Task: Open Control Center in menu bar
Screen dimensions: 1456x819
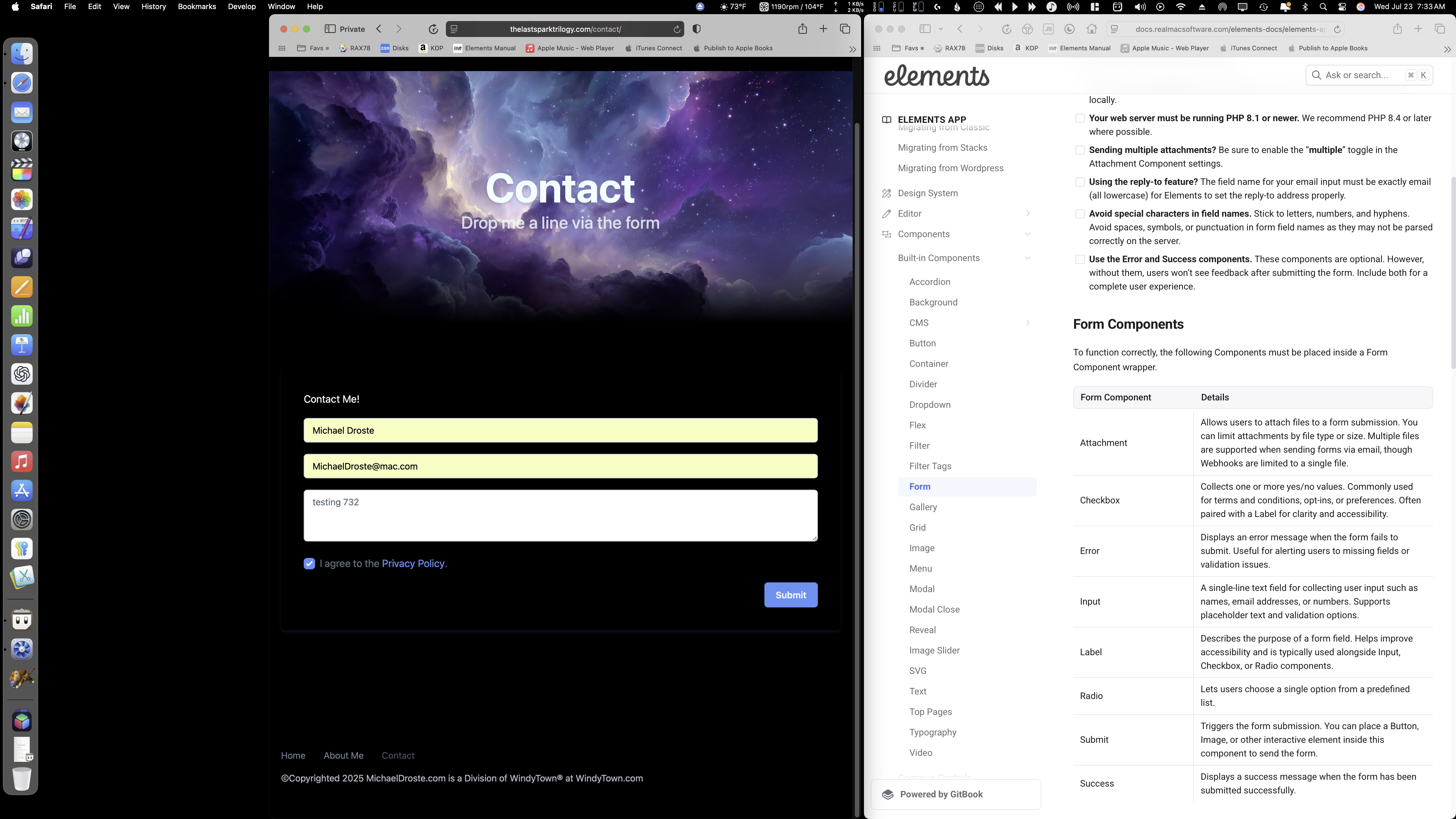Action: coord(1342,7)
